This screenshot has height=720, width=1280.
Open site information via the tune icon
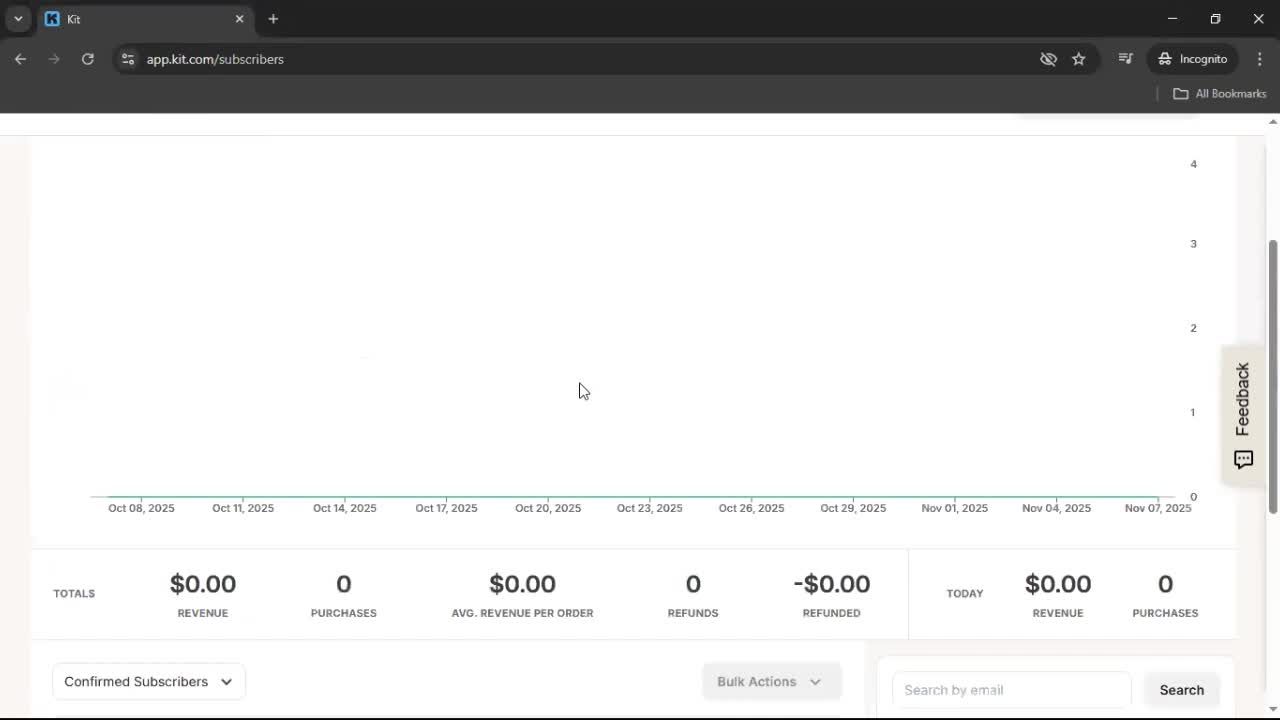(128, 59)
